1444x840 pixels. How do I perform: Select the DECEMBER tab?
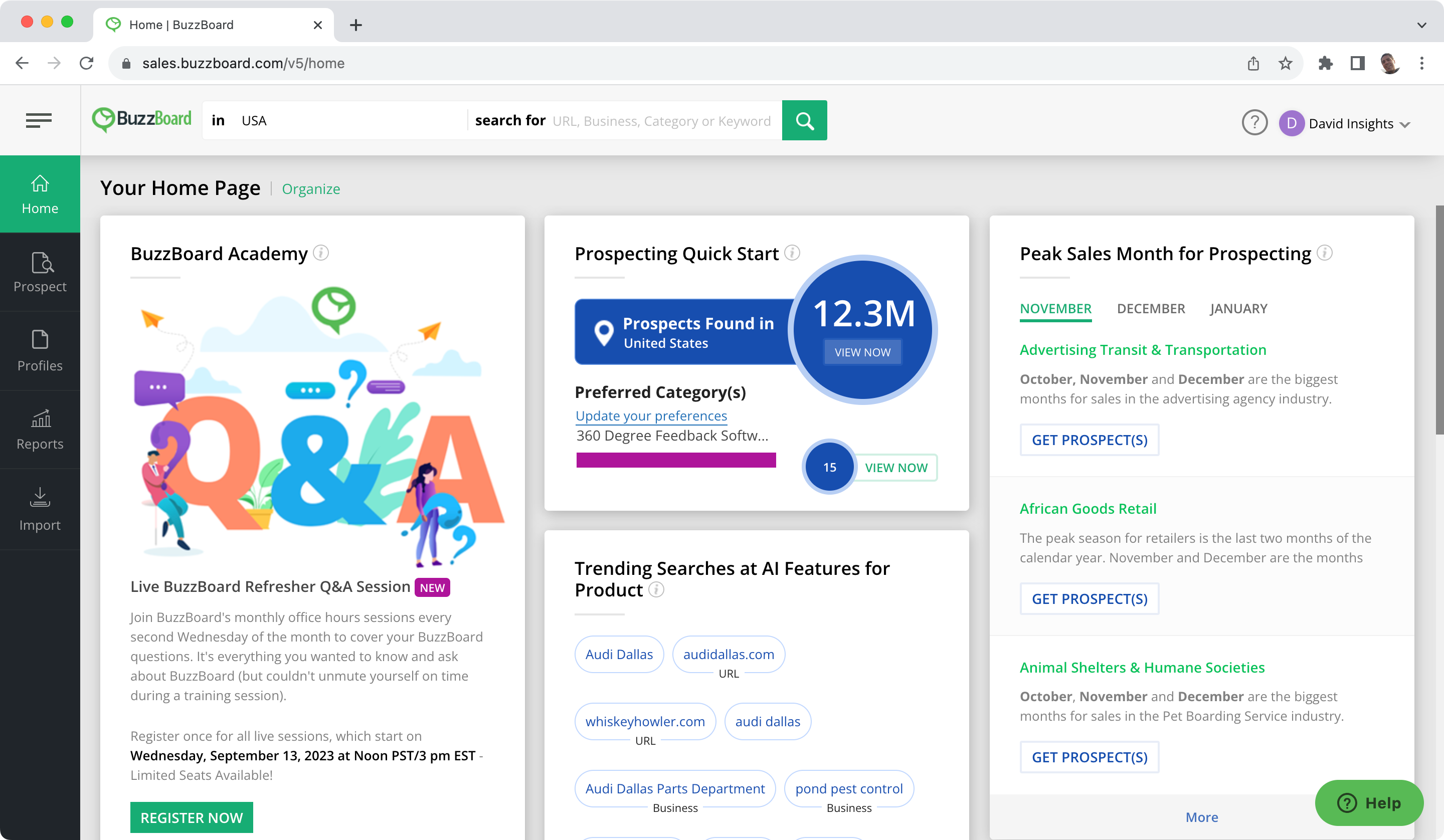(x=1151, y=309)
